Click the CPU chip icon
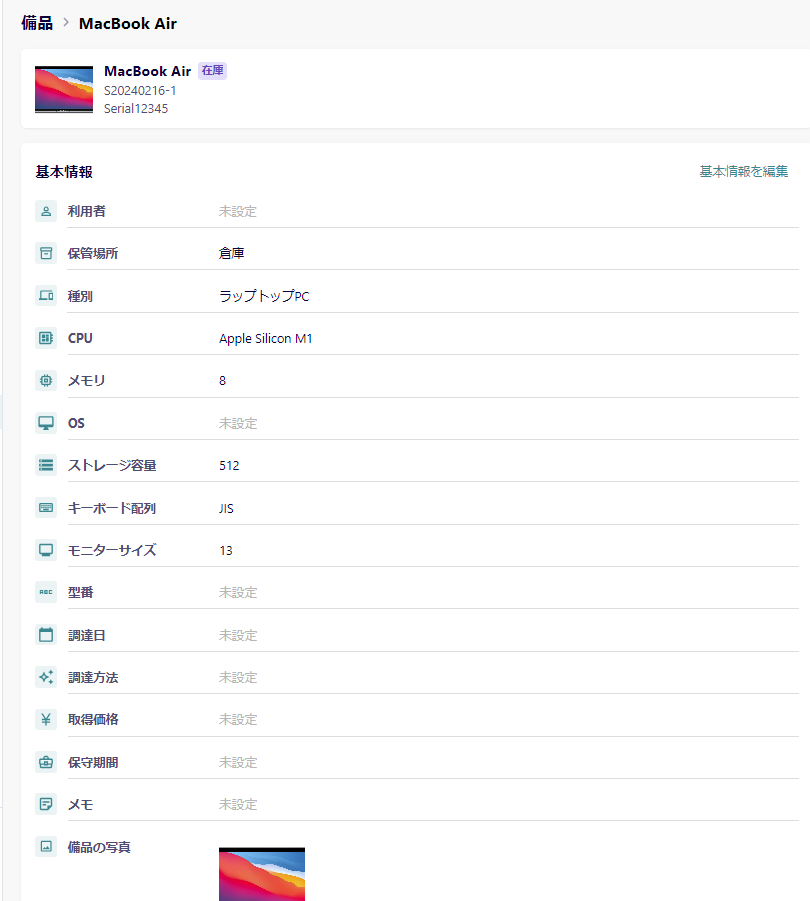The height and width of the screenshot is (901, 810). [46, 338]
